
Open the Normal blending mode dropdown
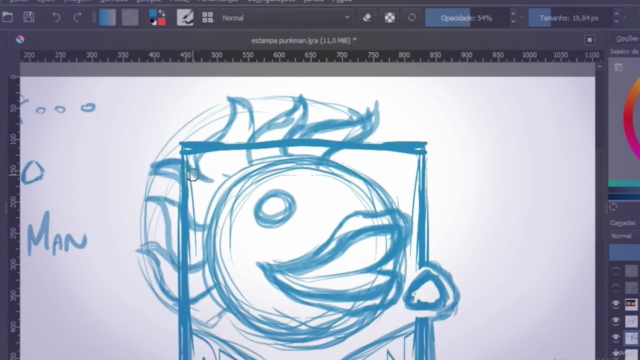point(286,18)
